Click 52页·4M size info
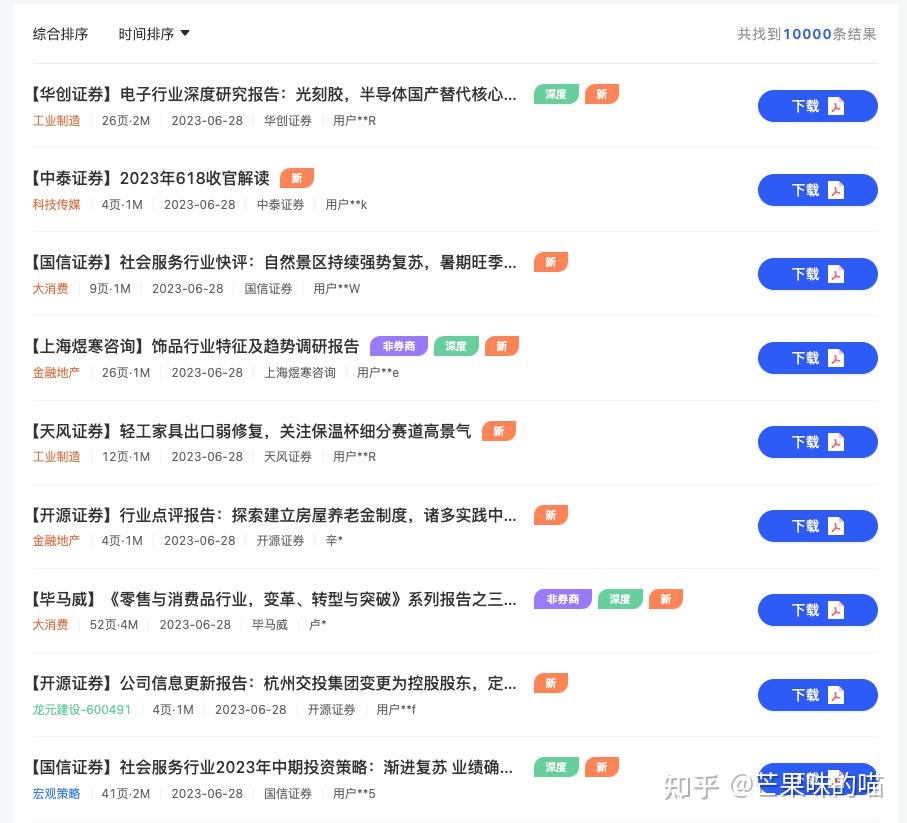 [114, 624]
